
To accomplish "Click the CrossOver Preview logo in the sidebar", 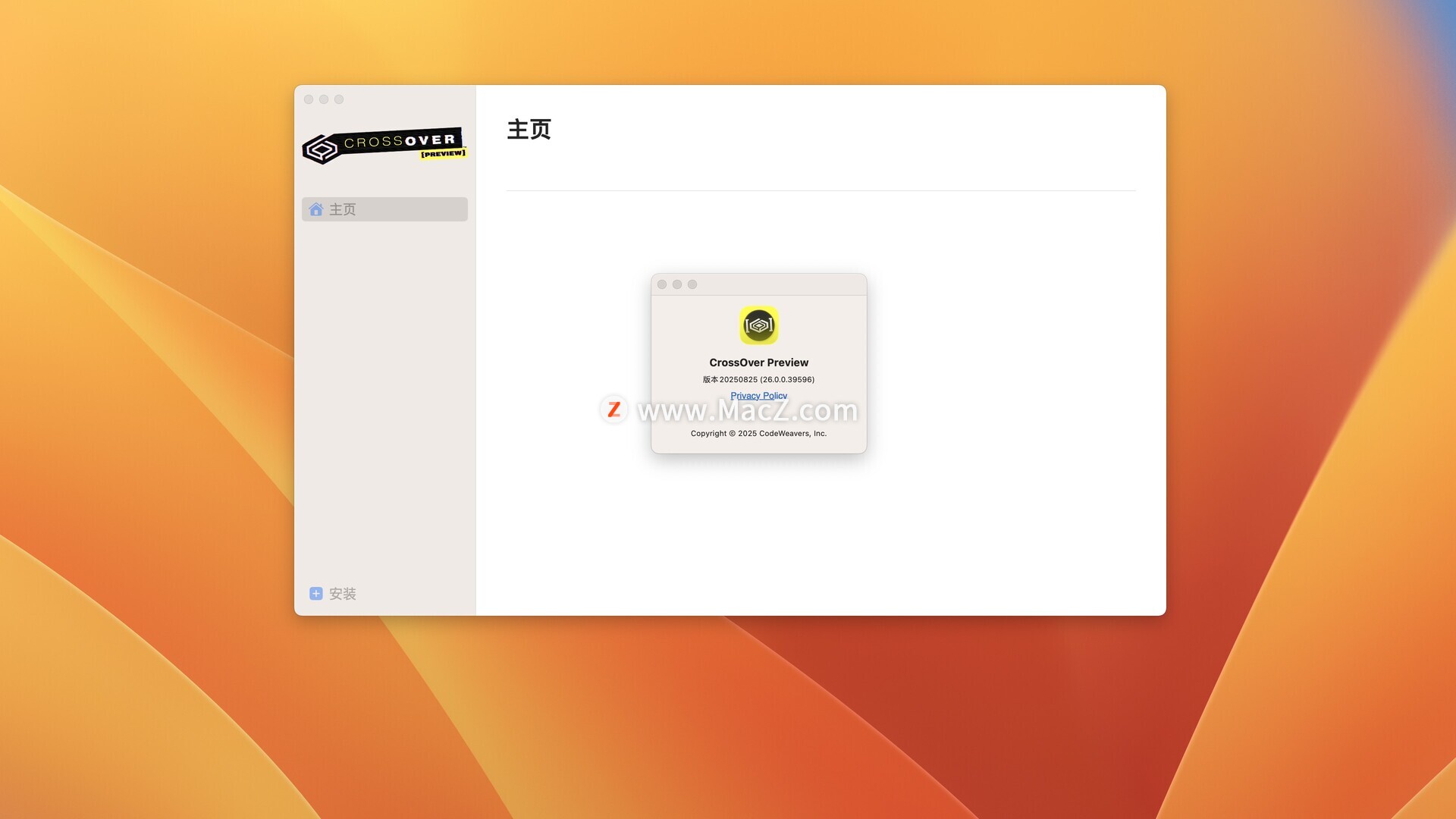I will click(x=384, y=145).
